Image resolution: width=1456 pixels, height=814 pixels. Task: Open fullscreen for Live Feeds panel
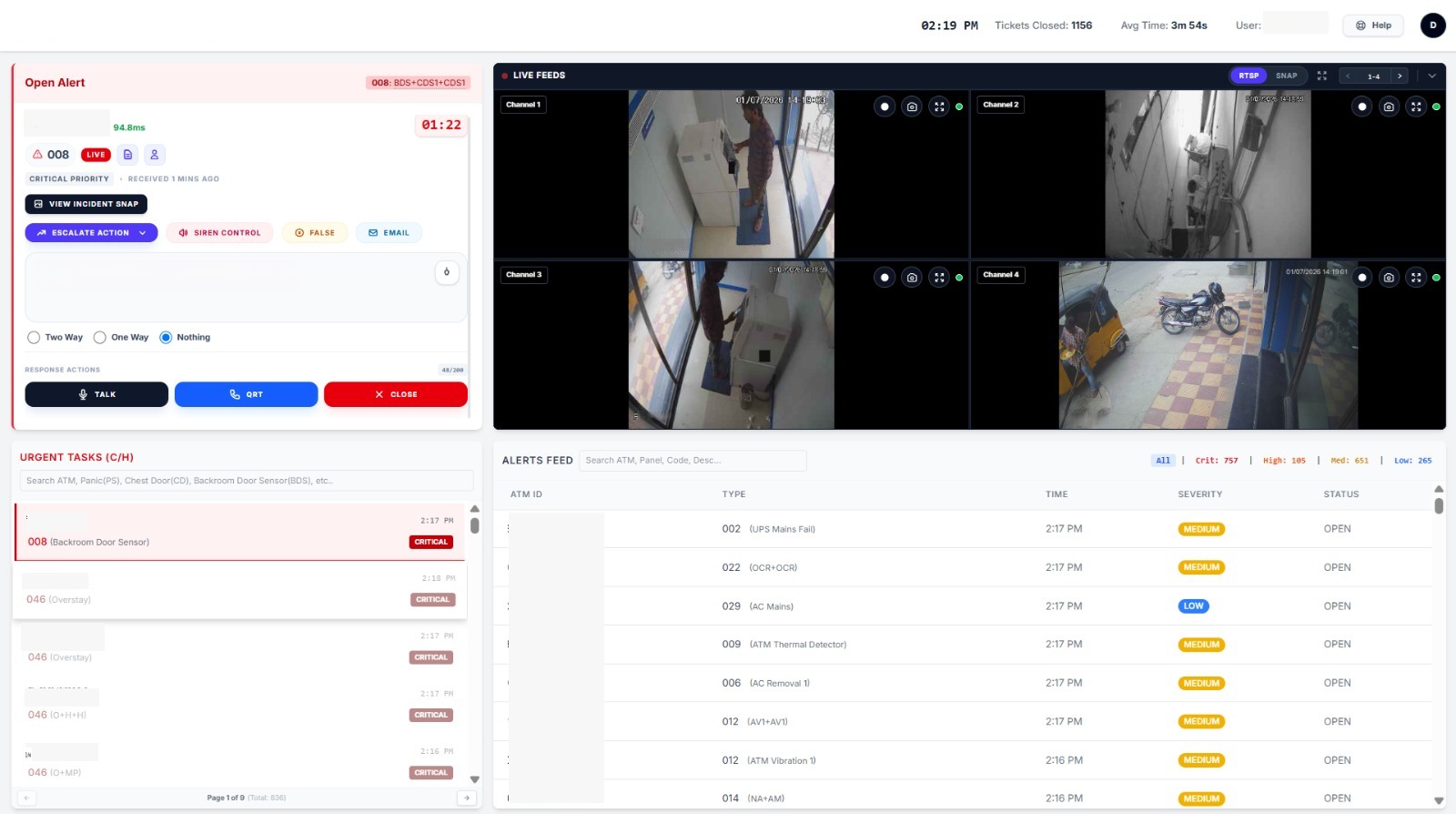1322,76
